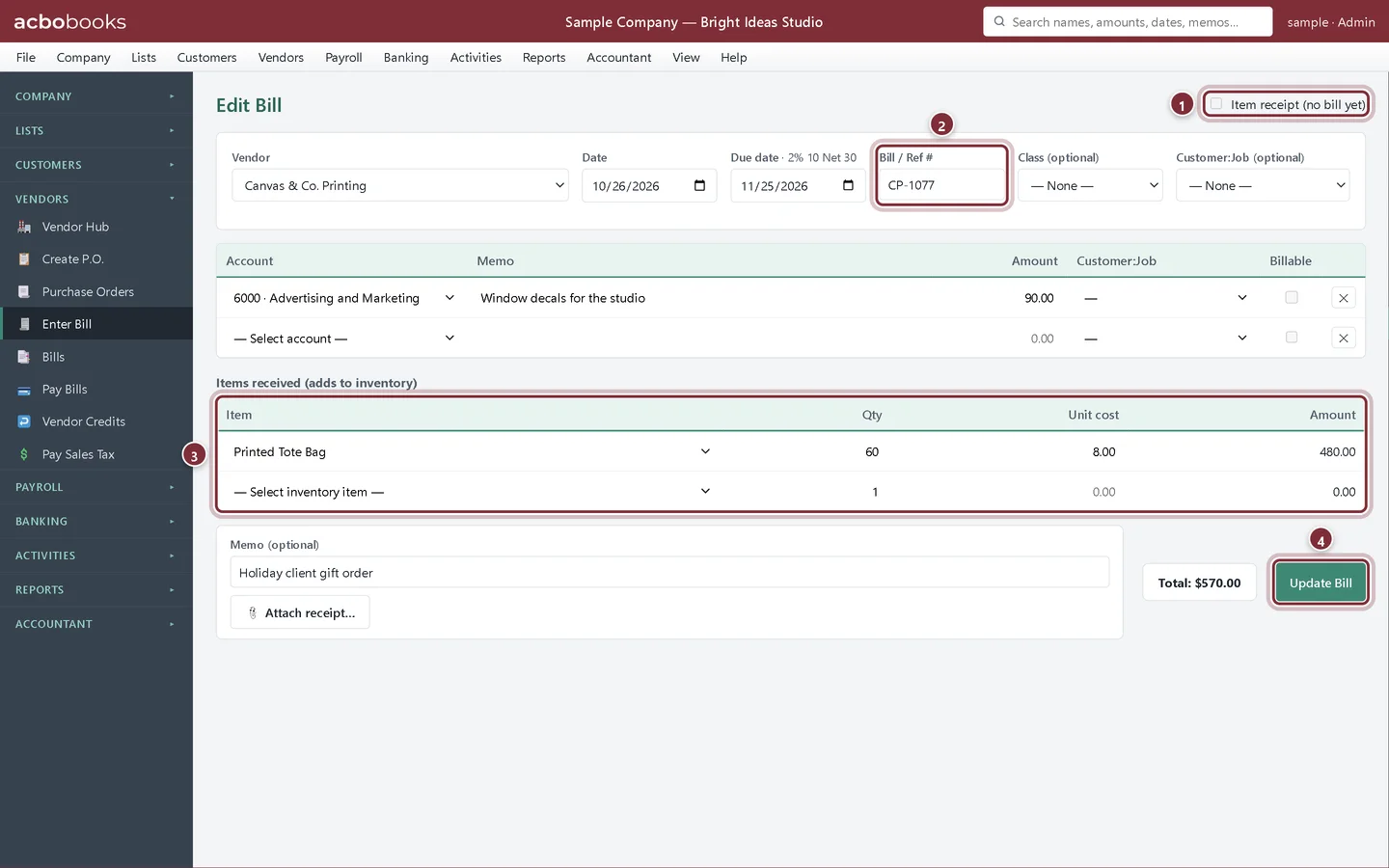This screenshot has height=868, width=1389.
Task: Open the Vendor dropdown Canvas & Co. Printing
Action: point(400,185)
